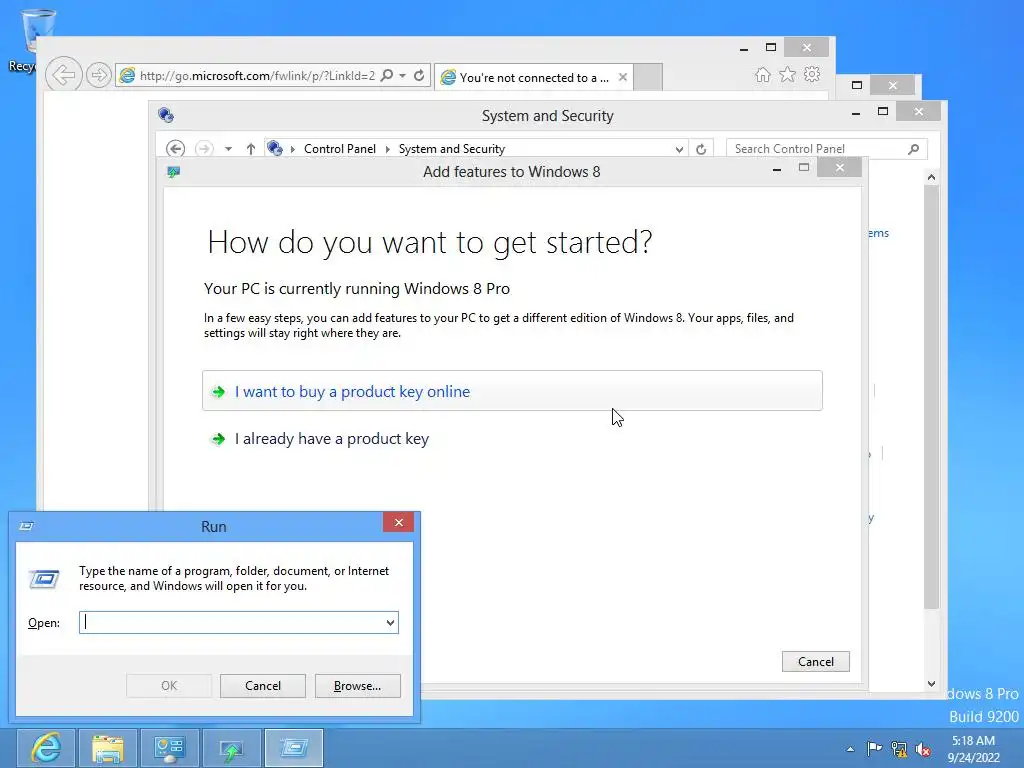This screenshot has height=768, width=1024.
Task: Open Favorites star in Internet Explorer
Action: tap(788, 74)
